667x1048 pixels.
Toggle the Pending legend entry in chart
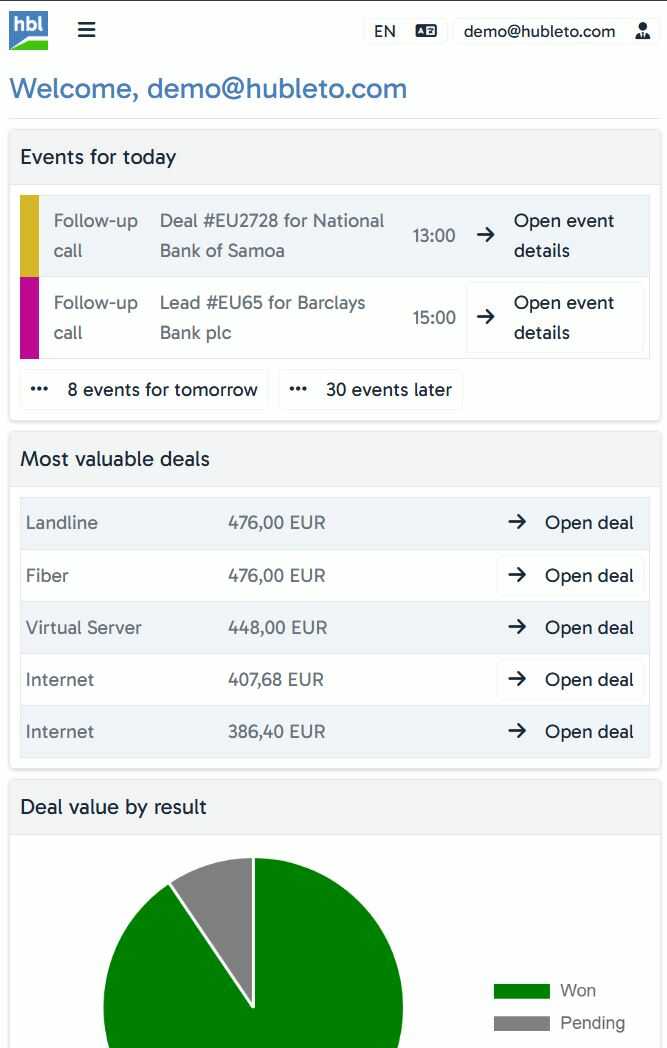coord(558,1023)
